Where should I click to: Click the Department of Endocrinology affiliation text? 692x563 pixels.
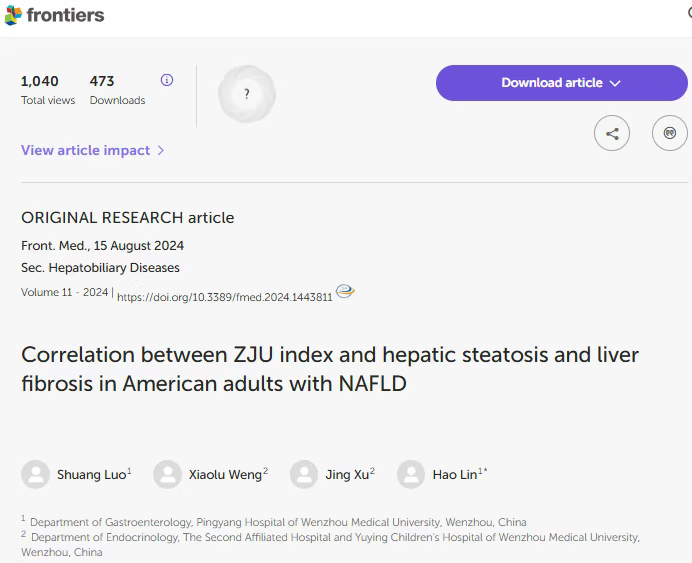click(331, 544)
